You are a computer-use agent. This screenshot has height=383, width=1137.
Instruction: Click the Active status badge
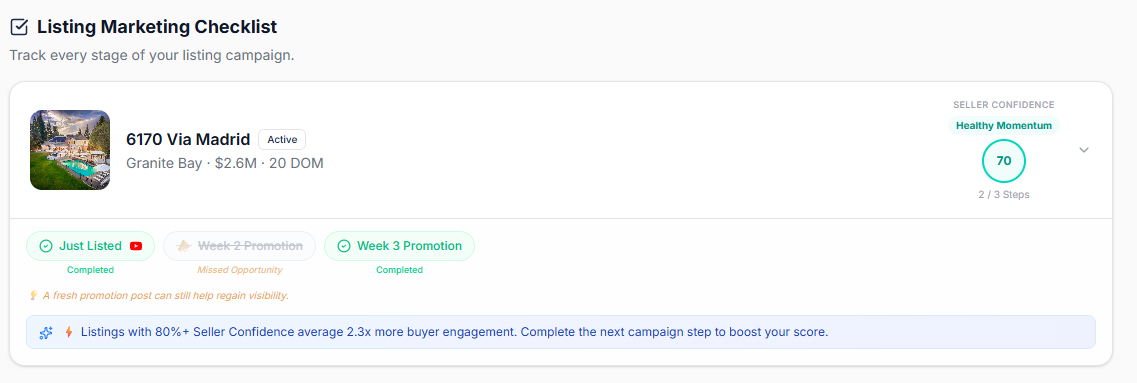point(282,139)
